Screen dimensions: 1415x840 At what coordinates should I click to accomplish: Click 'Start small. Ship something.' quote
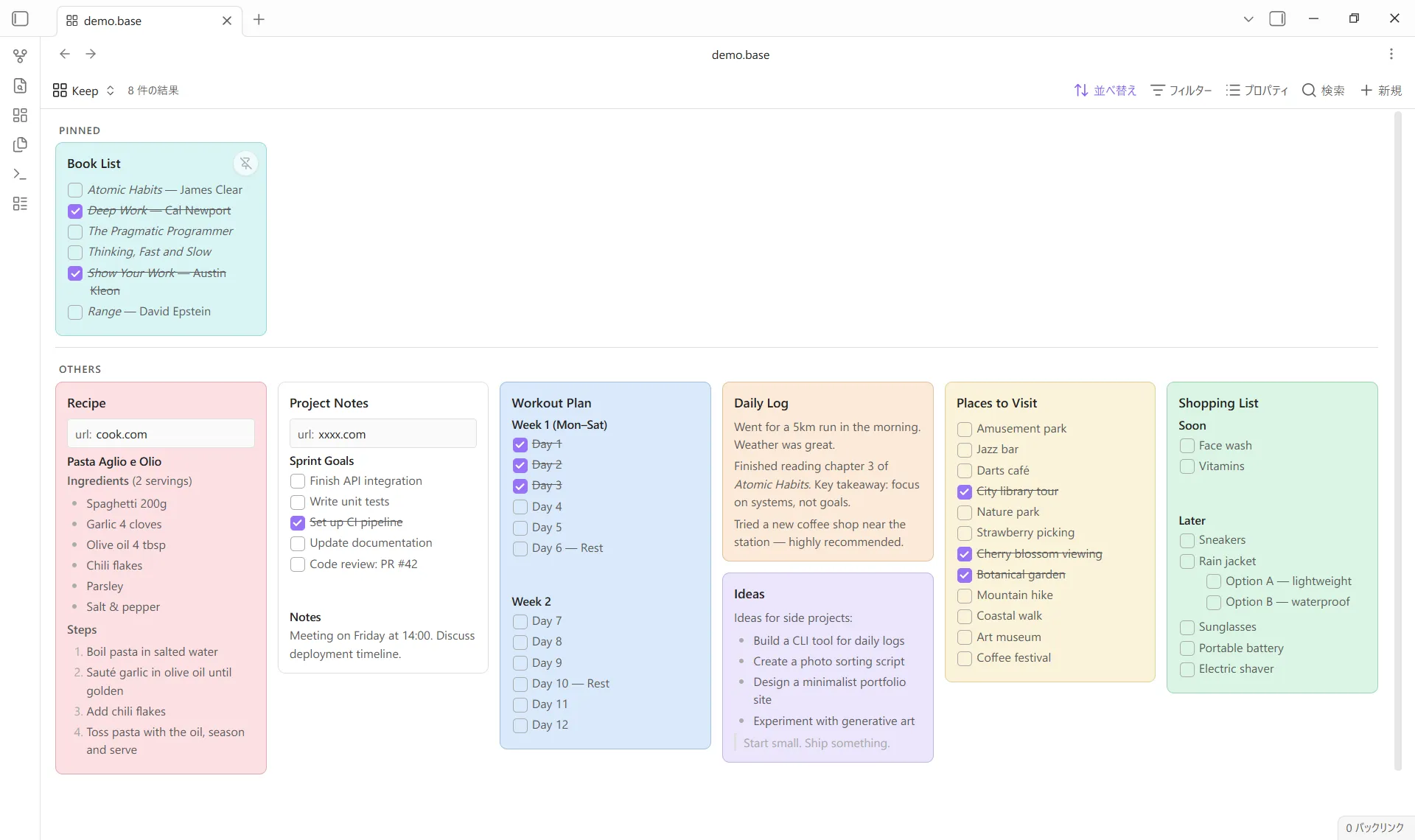(x=817, y=743)
